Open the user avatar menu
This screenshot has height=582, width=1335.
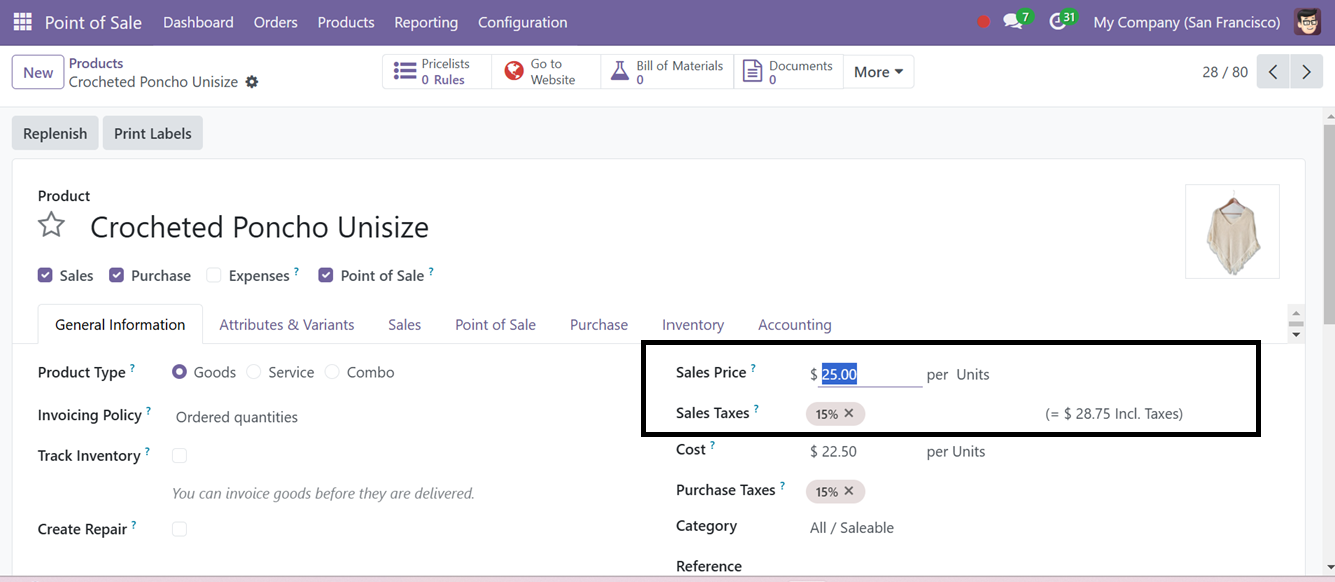(x=1307, y=22)
